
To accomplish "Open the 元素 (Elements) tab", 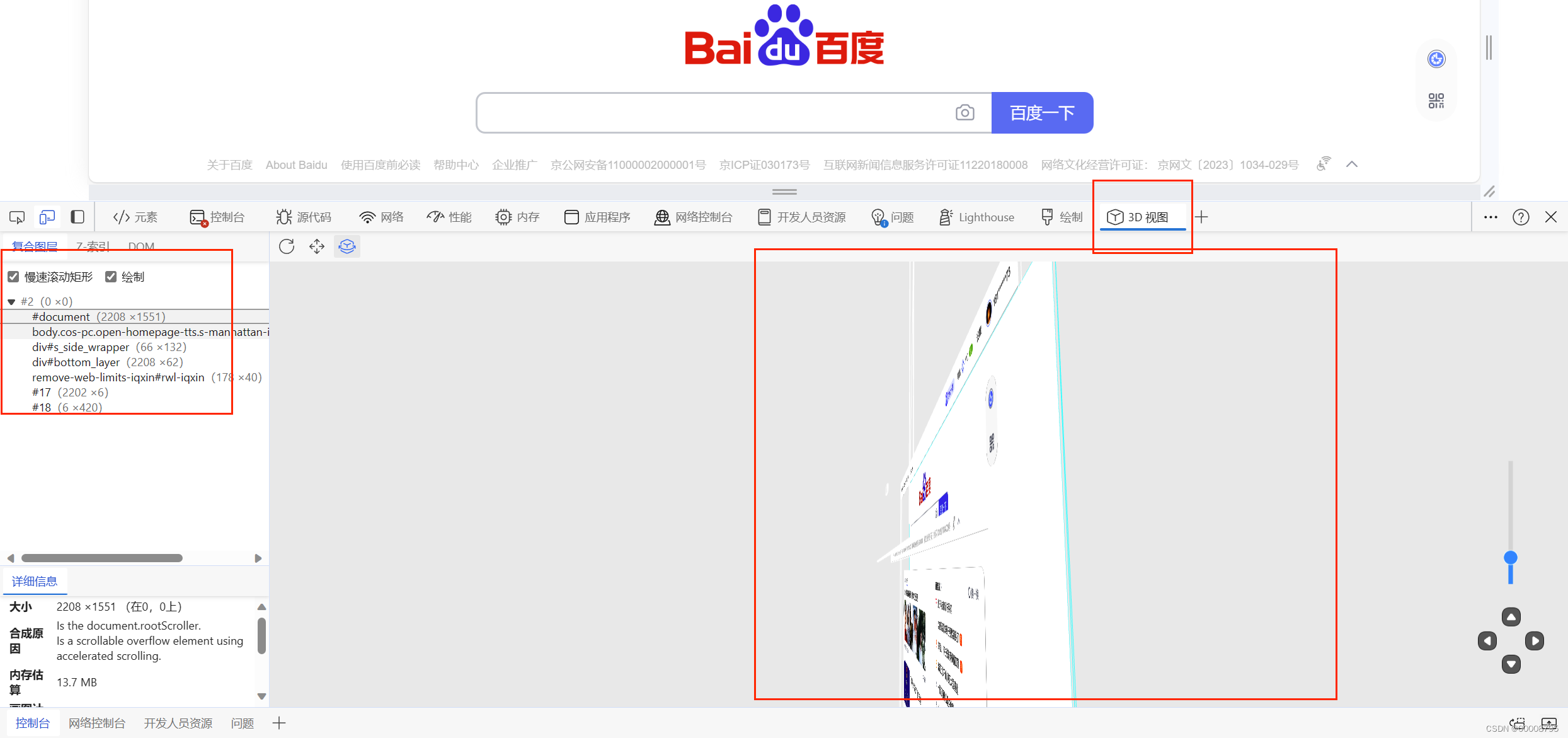I will tap(135, 217).
